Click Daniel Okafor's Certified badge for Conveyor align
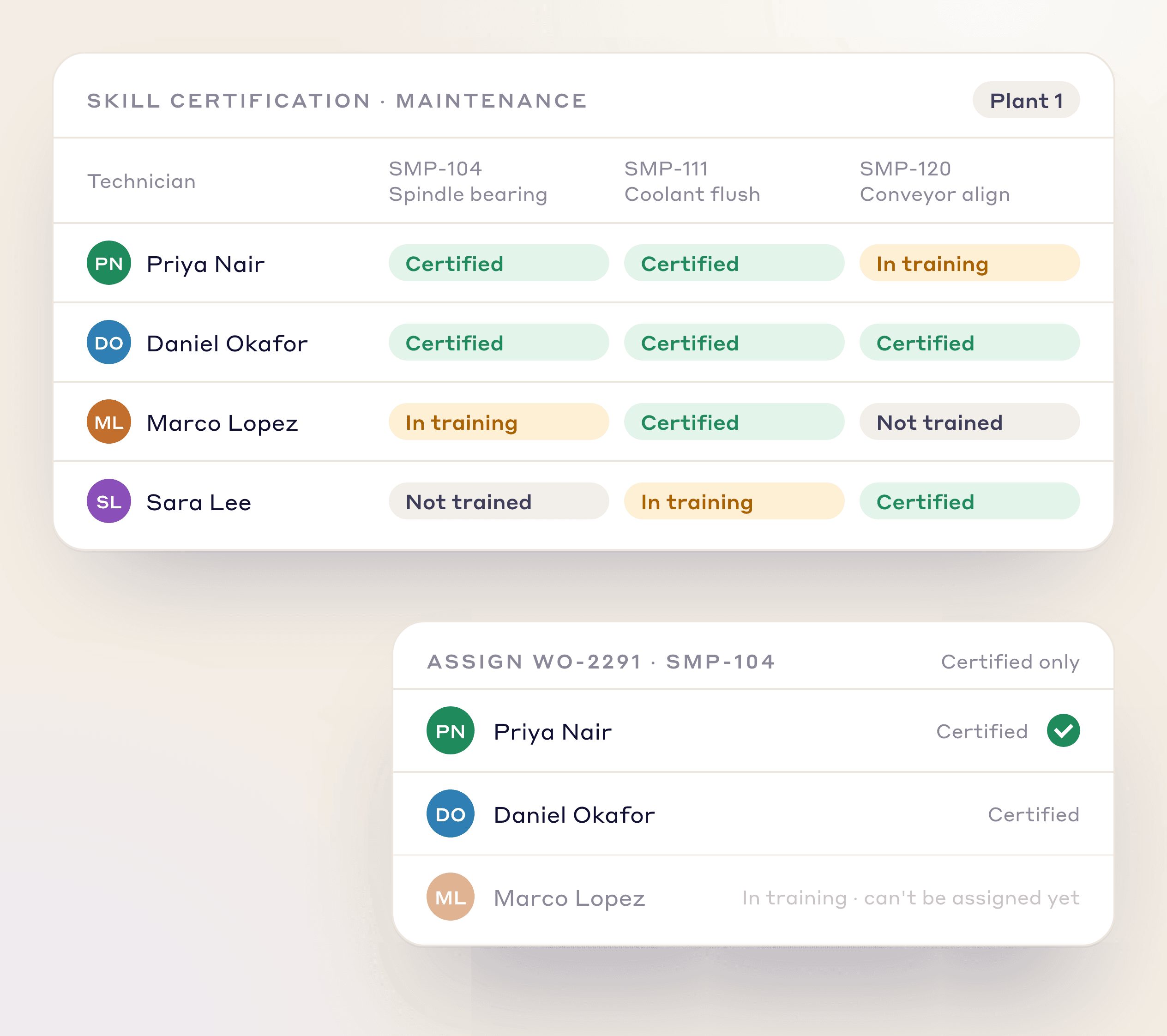The width and height of the screenshot is (1167, 1036). point(969,343)
